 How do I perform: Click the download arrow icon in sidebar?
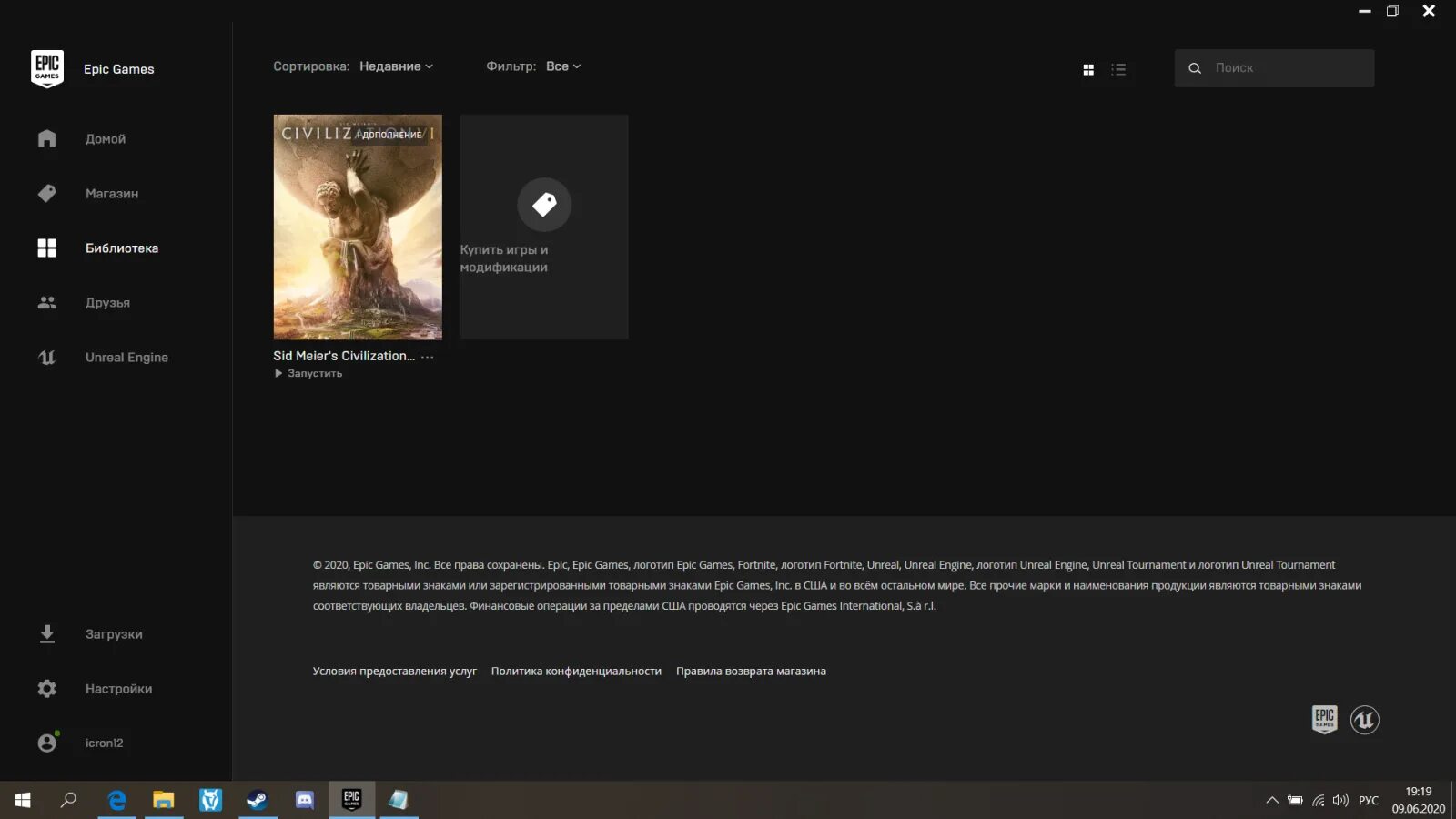(x=47, y=633)
